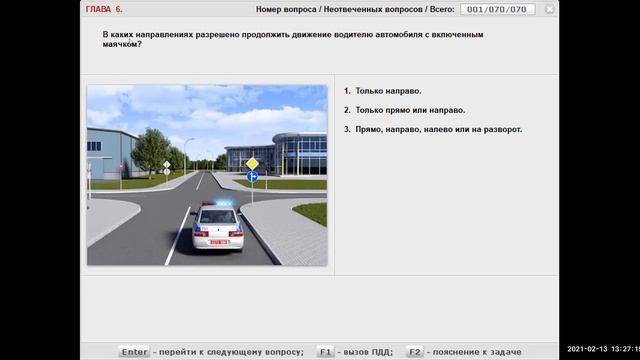Click the question text about the beacon car
Image resolution: width=640 pixels, height=360 pixels.
pos(293,39)
